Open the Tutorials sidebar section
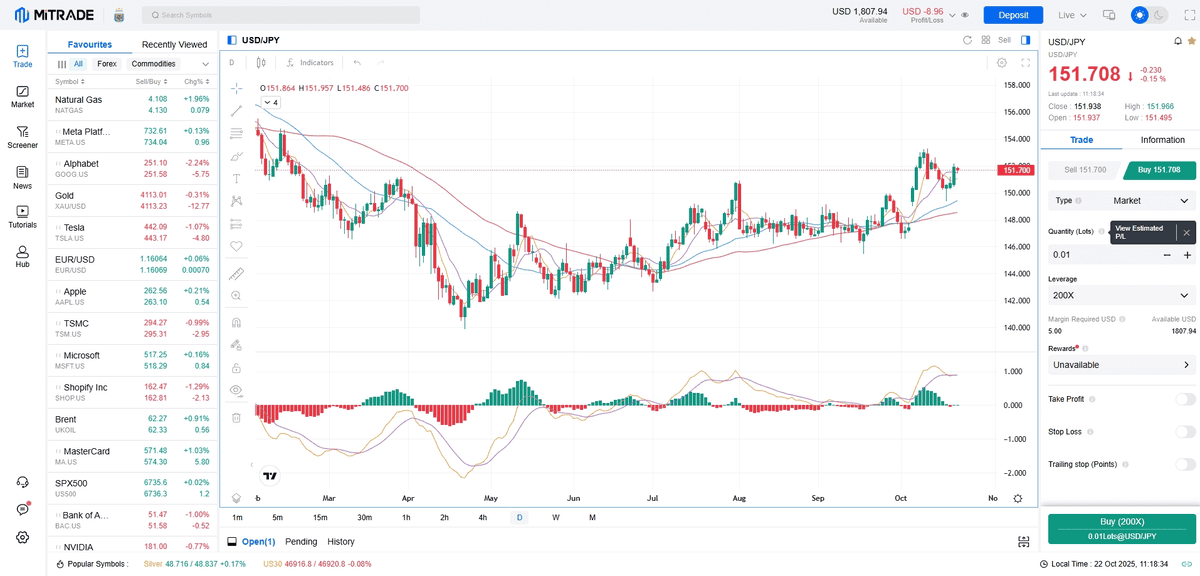The width and height of the screenshot is (1200, 576). pyautogui.click(x=22, y=217)
